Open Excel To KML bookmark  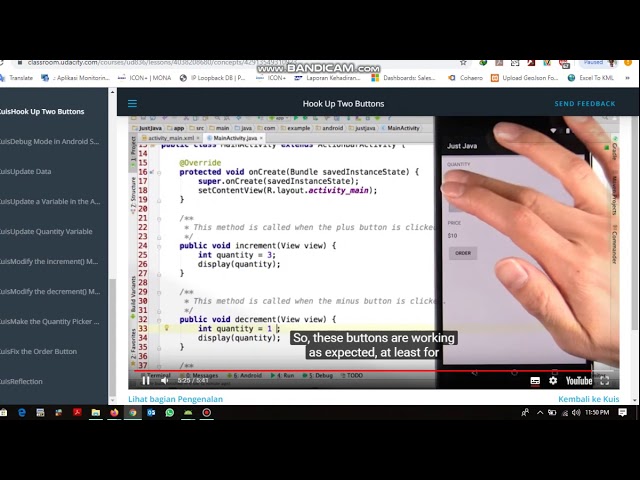point(591,78)
